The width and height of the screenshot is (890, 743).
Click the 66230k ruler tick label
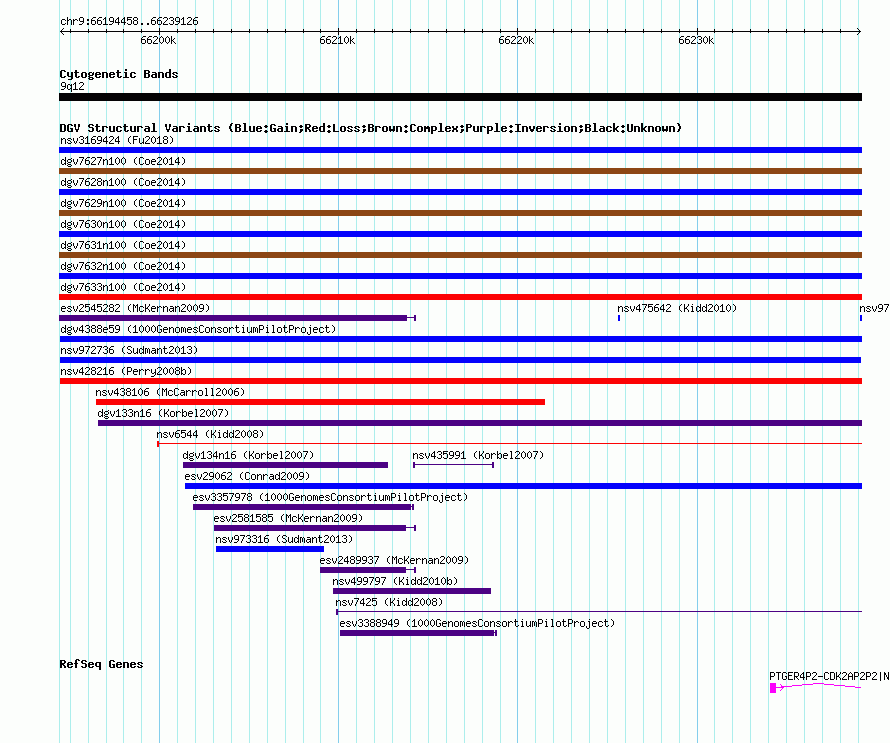696,40
